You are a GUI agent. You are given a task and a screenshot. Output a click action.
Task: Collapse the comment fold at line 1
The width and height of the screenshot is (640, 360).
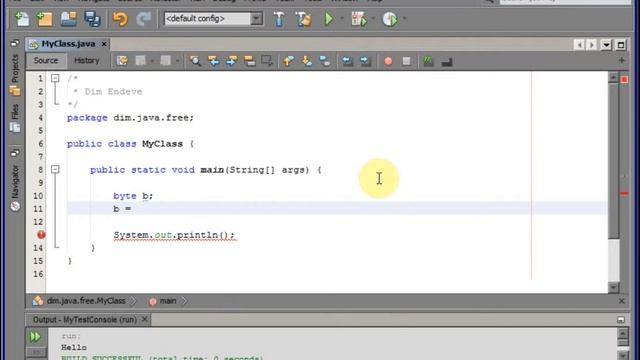point(55,78)
